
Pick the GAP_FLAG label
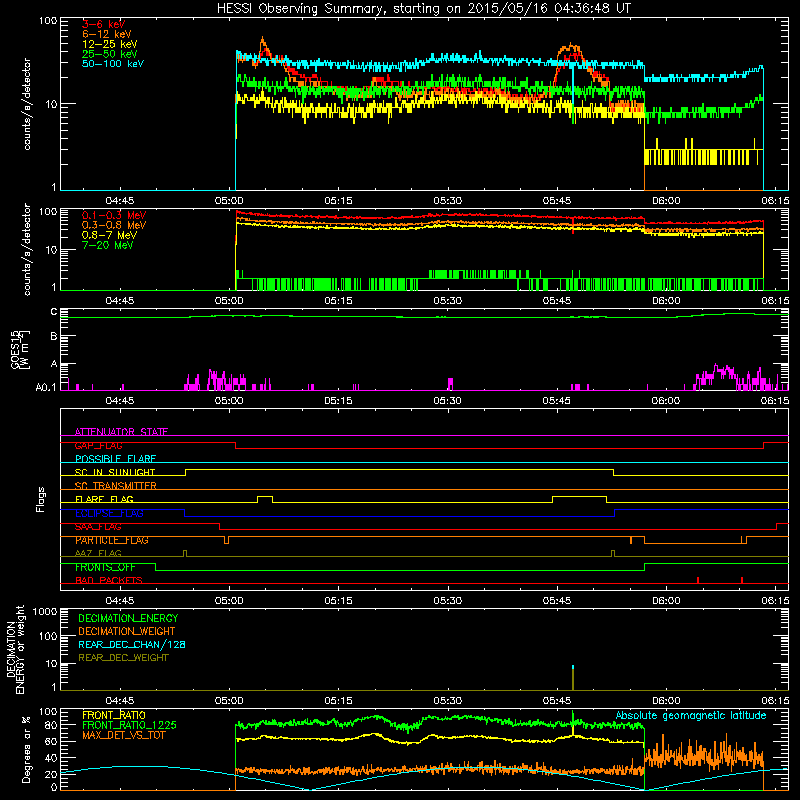98,445
